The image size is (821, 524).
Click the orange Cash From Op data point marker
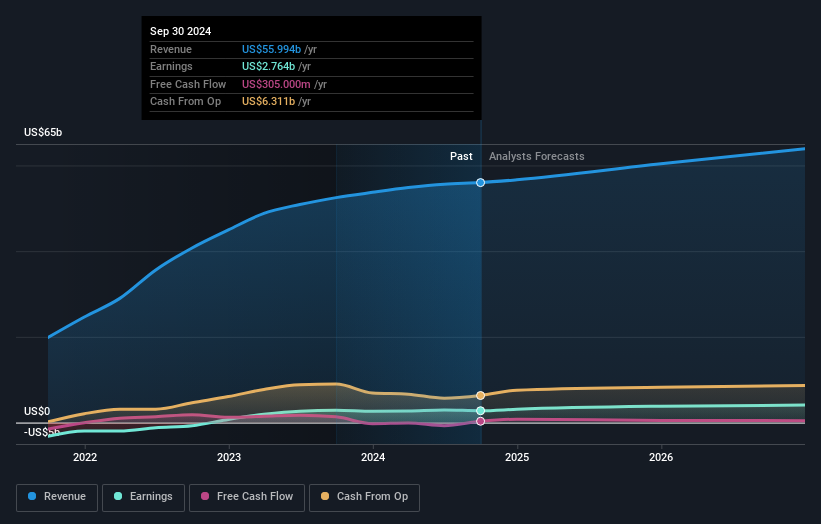tap(480, 395)
